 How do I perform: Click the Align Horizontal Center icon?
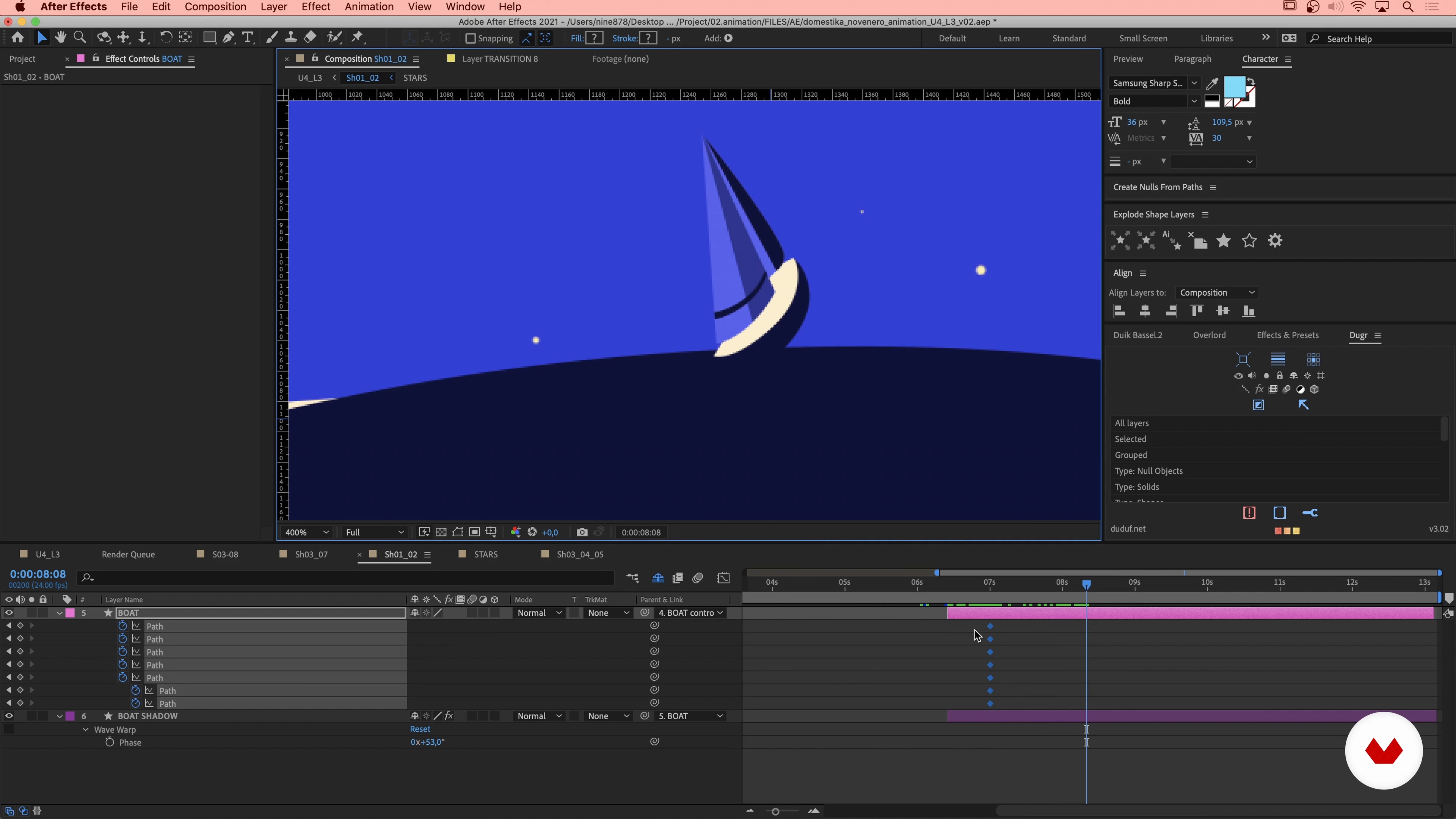tap(1145, 311)
